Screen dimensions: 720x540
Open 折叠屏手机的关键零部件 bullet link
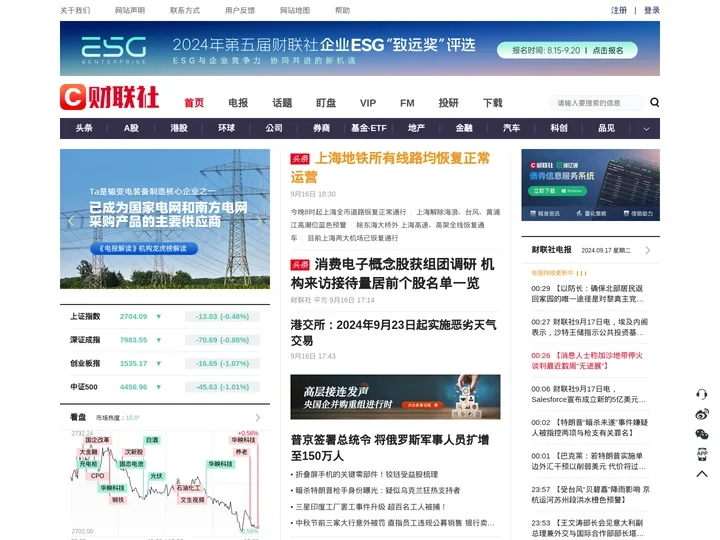coord(366,474)
